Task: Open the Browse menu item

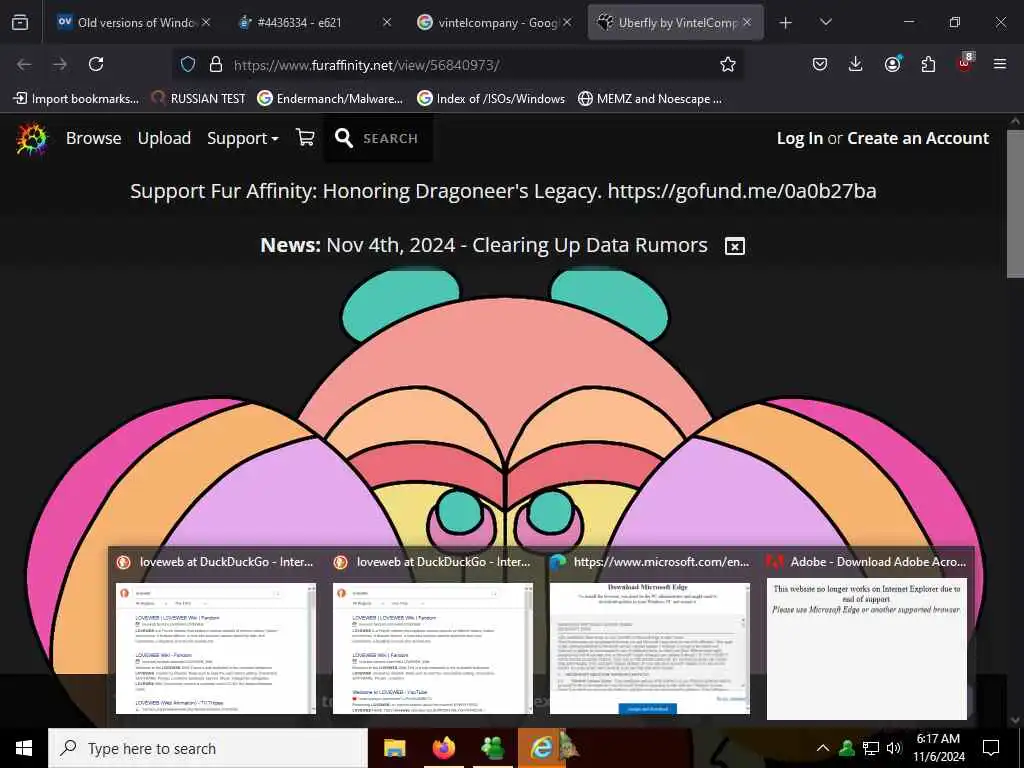Action: (x=93, y=138)
